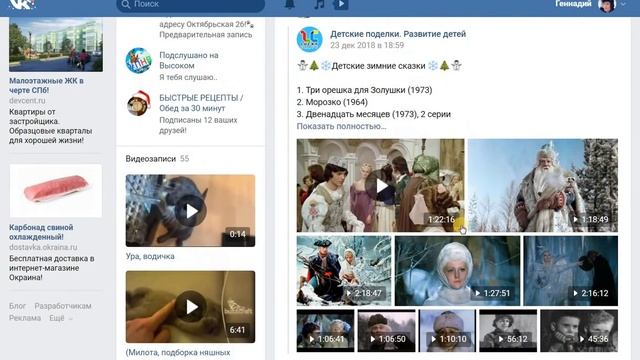
Task: Play the 2:18:47 video thumbnail
Action: pos(344,271)
